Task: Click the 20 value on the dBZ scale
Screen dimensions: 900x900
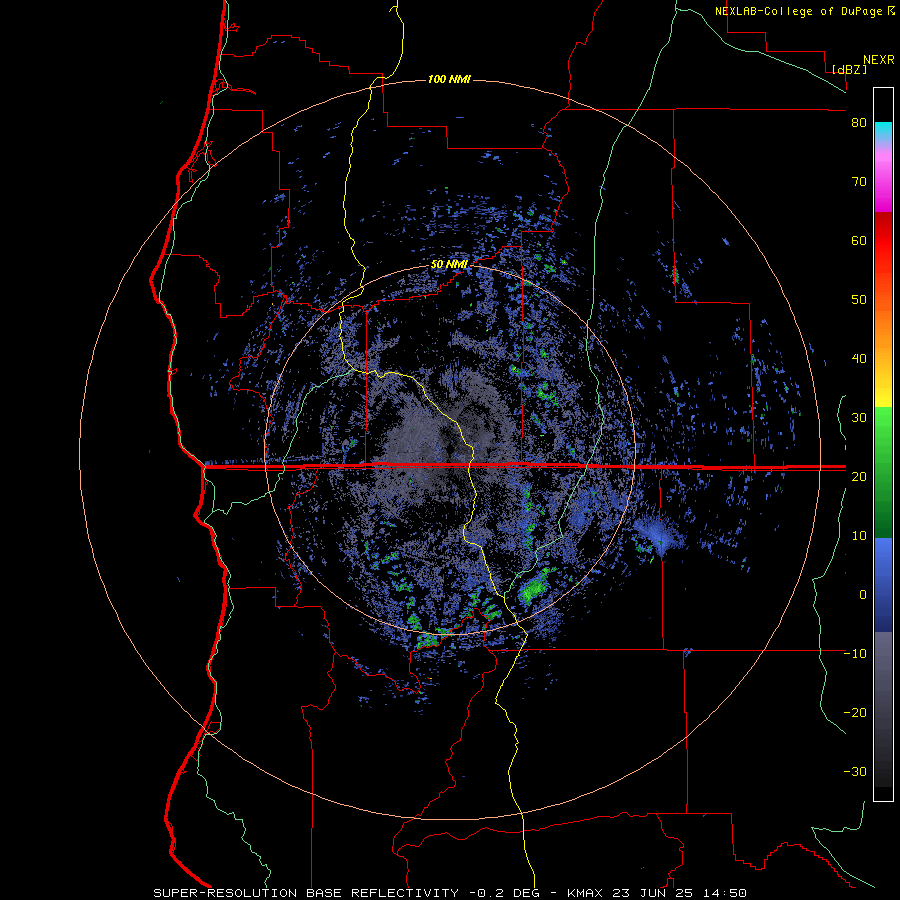Action: coord(859,477)
